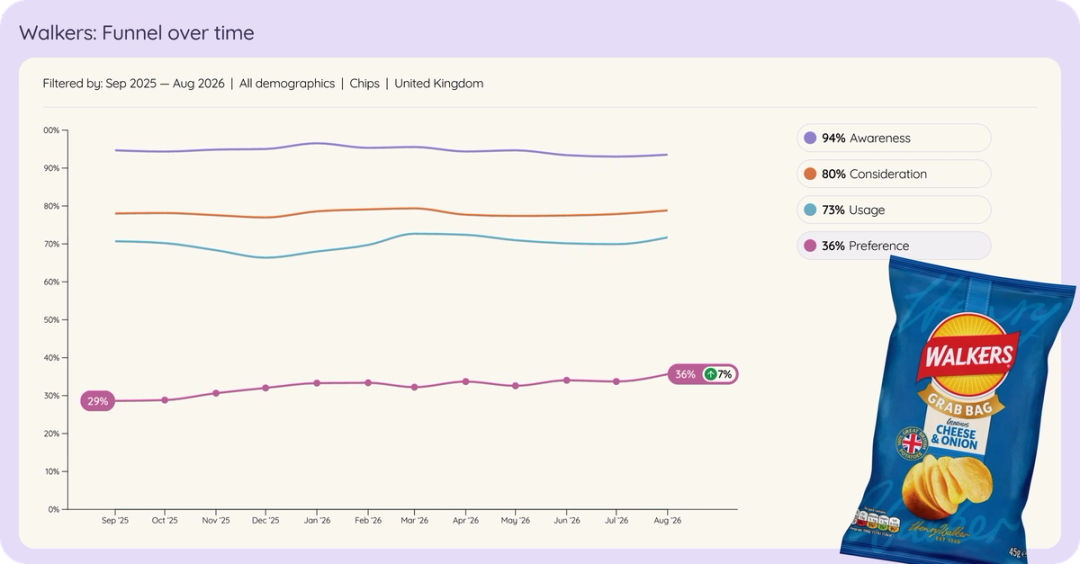Screen dimensions: 1080x564
Task: Toggle the 36% Preference legend pill
Action: (x=893, y=245)
